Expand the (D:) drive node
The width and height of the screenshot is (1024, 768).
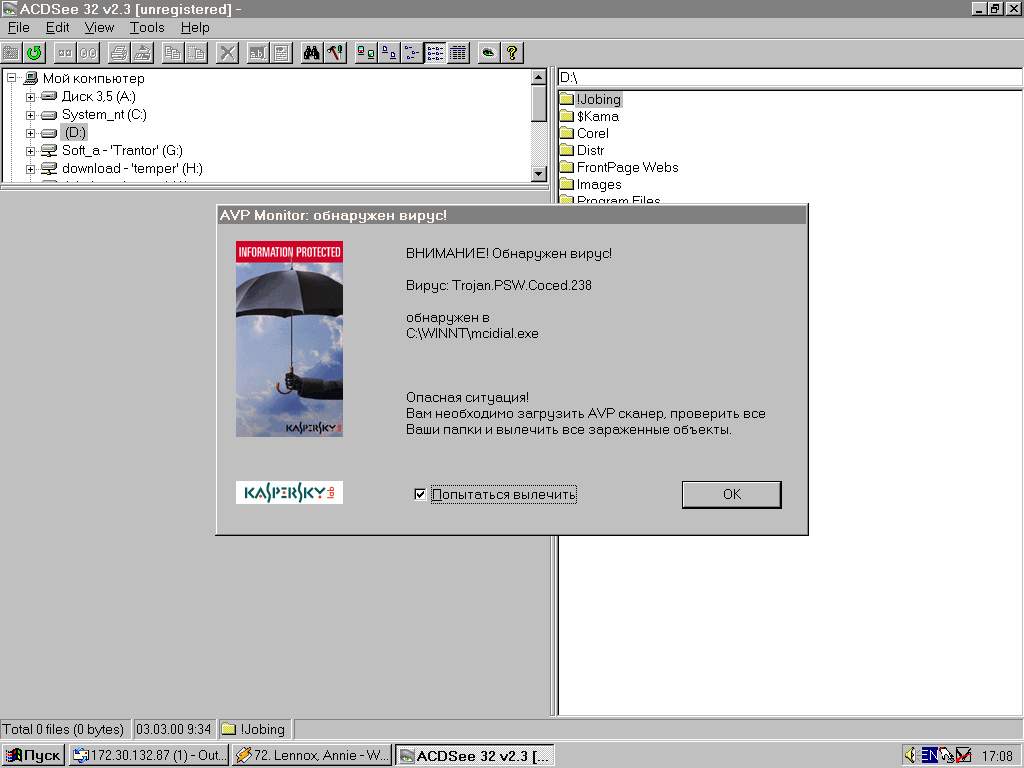pyautogui.click(x=30, y=133)
